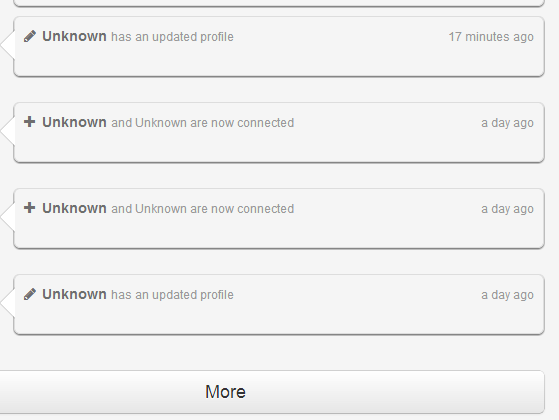Open Unknown user in 17 minutes ago update

(x=74, y=36)
